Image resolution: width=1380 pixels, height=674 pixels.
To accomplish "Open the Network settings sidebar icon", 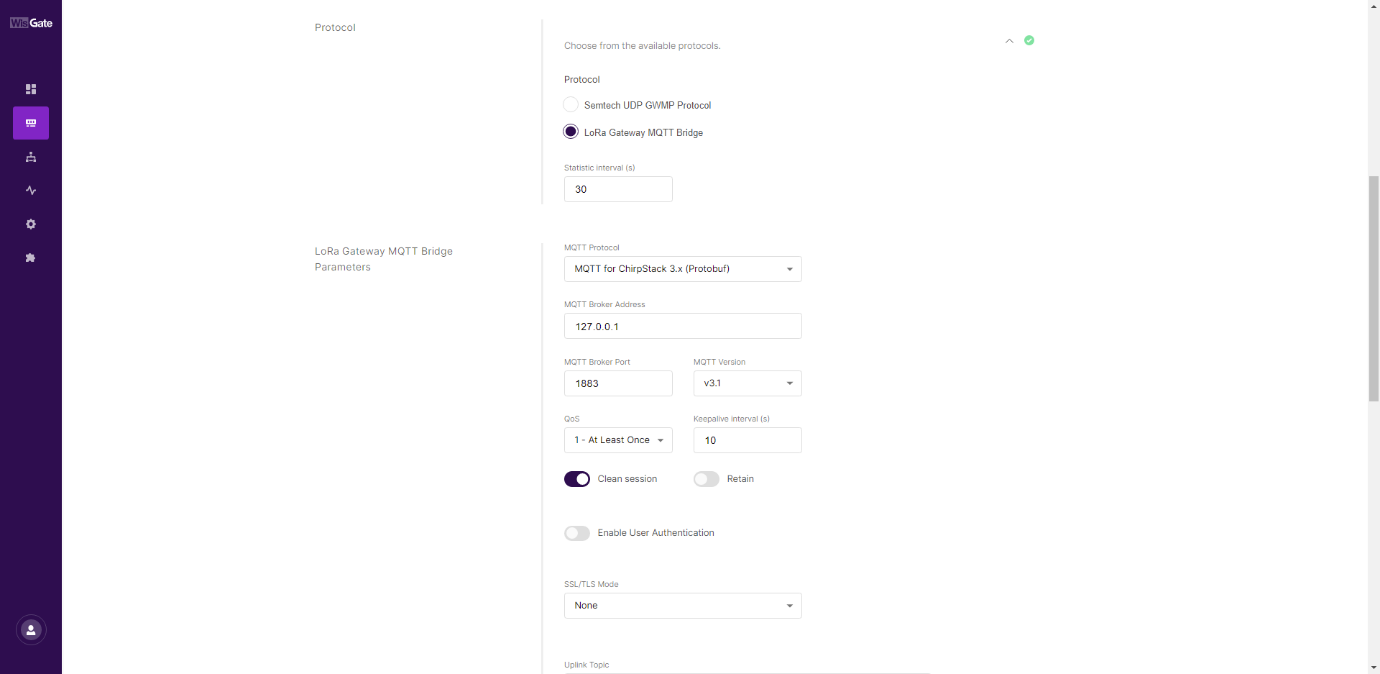I will pos(31,157).
